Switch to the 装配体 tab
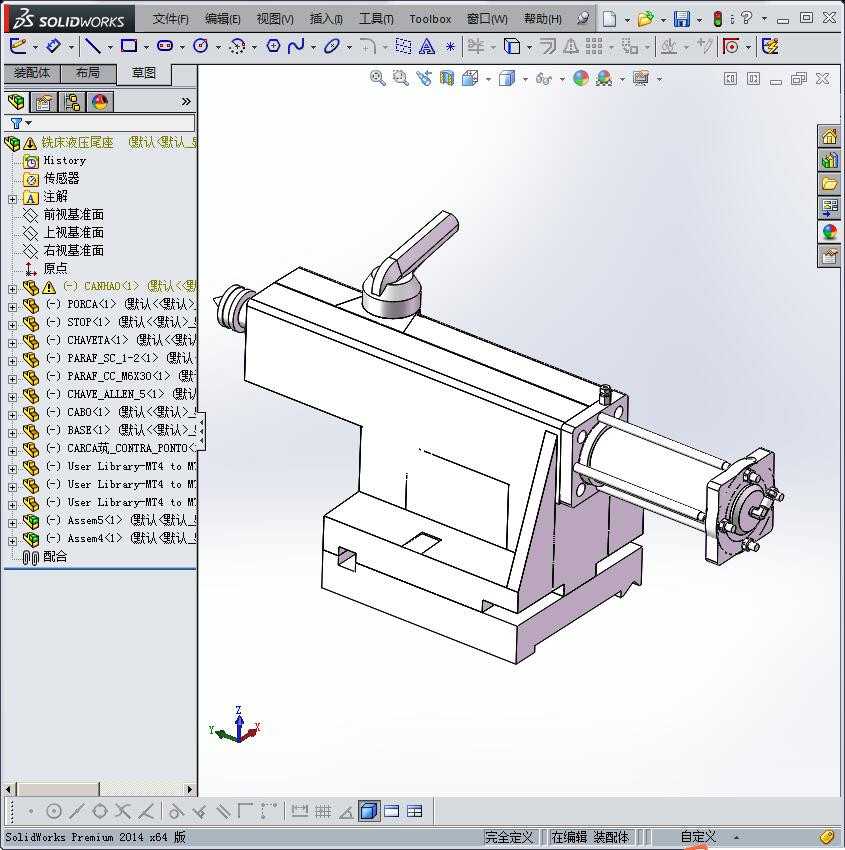Screen dimensions: 845x850 [32, 73]
